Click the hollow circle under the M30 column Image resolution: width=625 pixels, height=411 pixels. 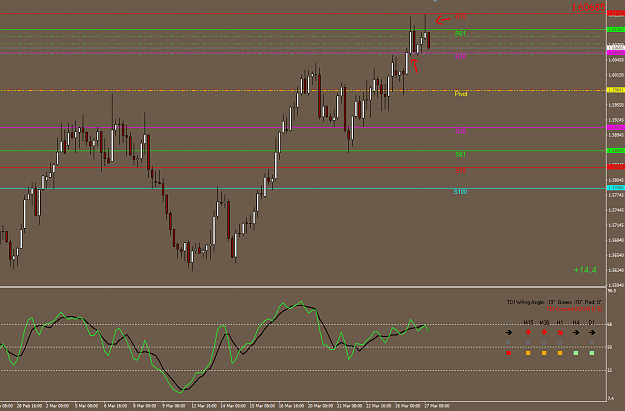(544, 342)
